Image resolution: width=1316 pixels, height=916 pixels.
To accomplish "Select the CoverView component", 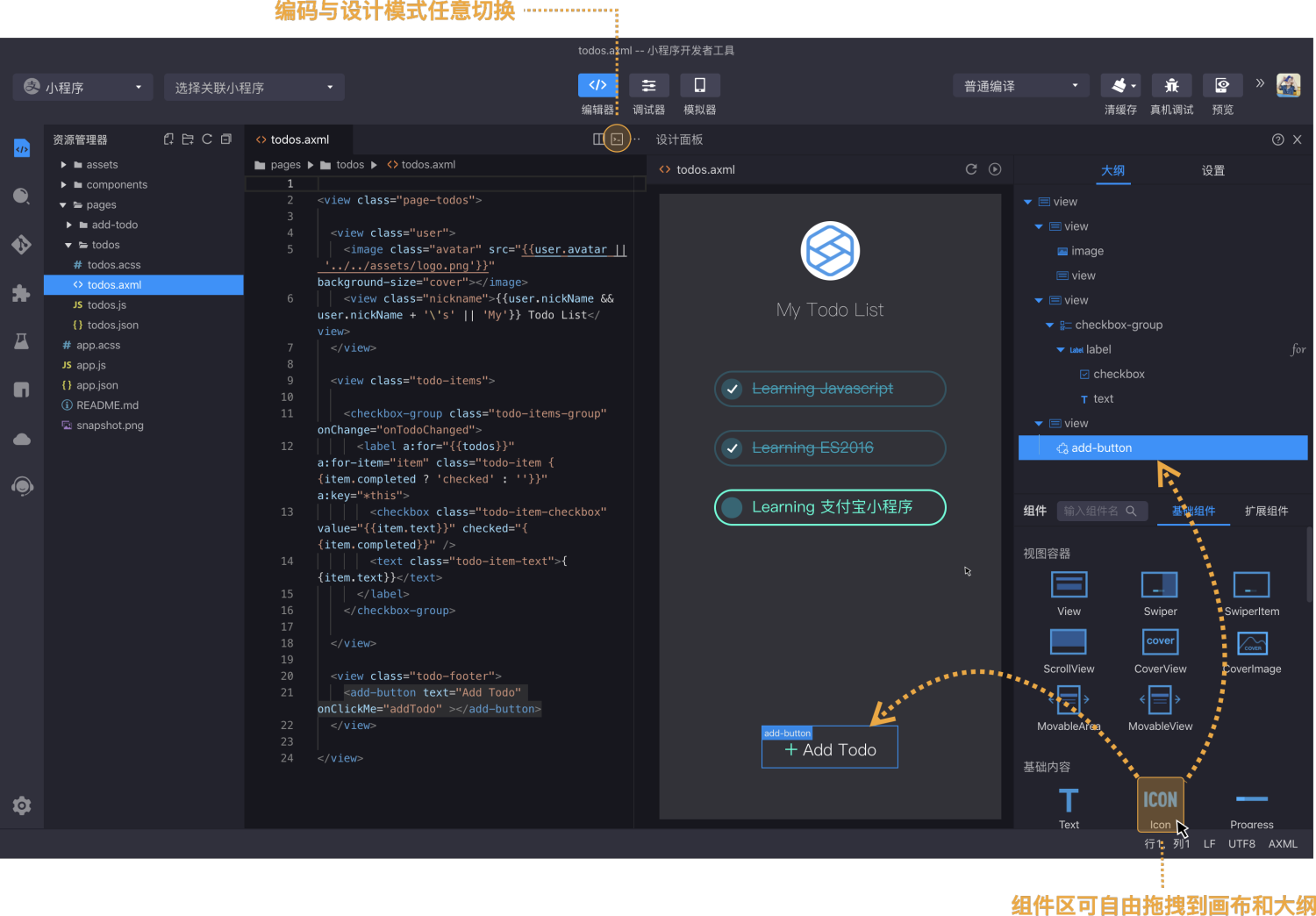I will tap(1160, 651).
